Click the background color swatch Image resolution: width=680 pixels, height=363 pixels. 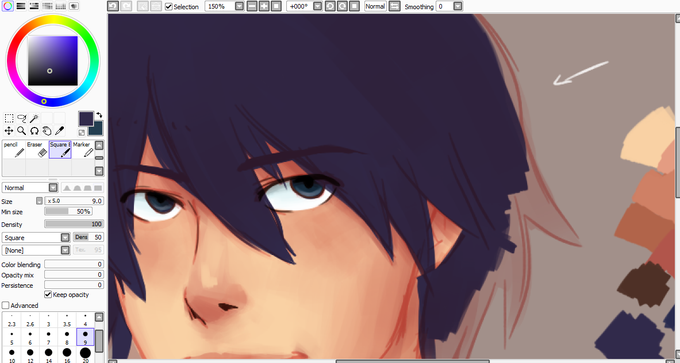pos(97,129)
